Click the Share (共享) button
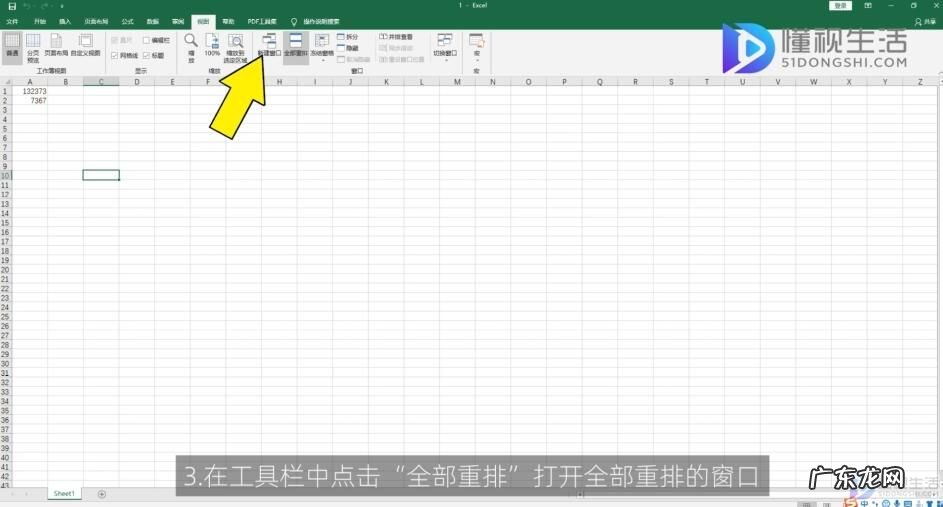 point(926,22)
